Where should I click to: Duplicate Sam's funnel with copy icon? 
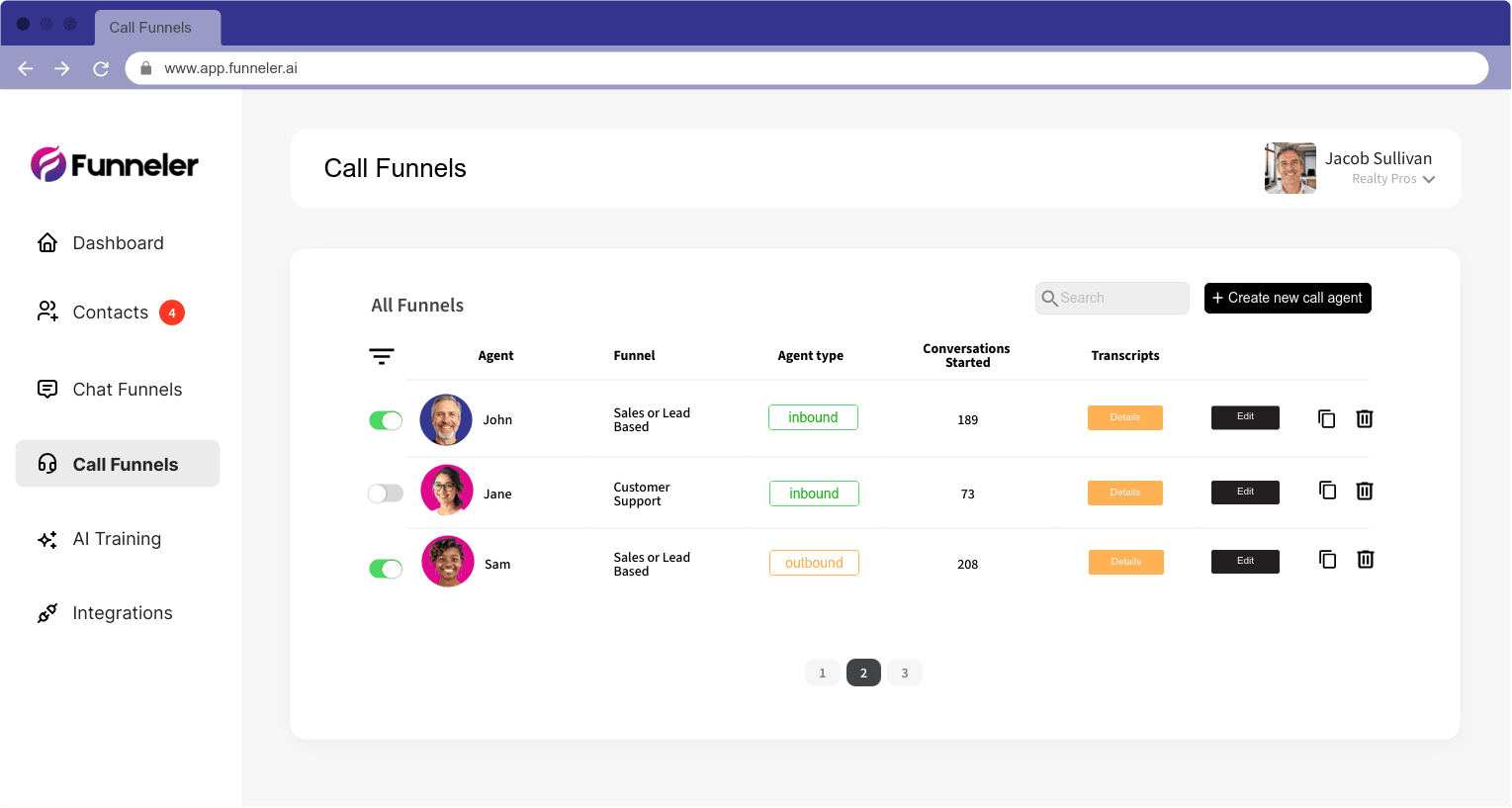(1328, 560)
